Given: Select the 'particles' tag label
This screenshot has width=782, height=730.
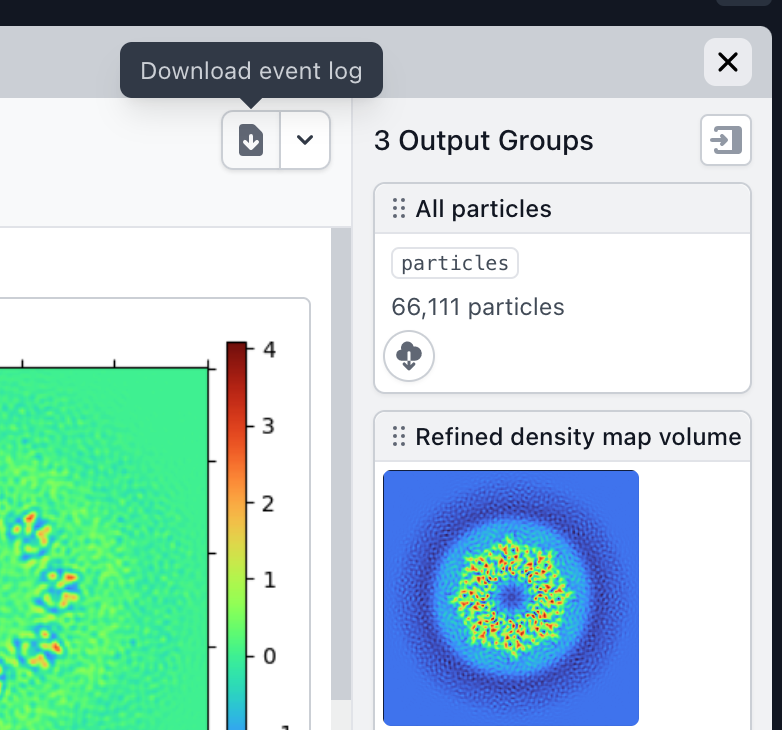Looking at the screenshot, I should (x=454, y=263).
